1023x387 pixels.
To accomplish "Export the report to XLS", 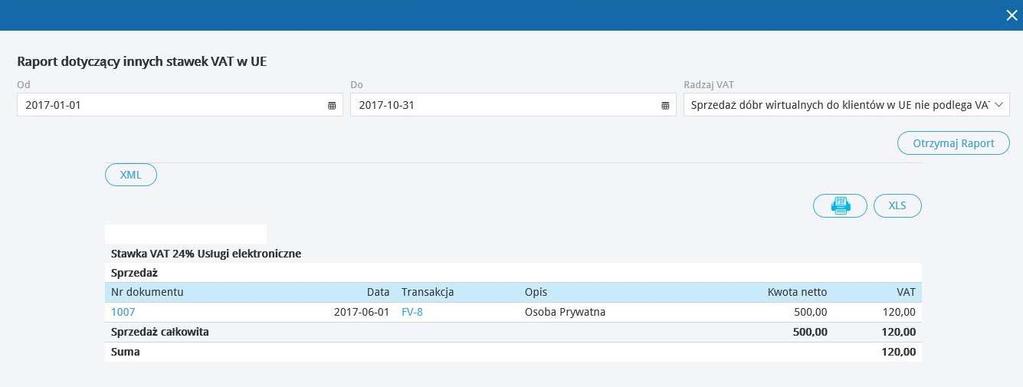I will click(x=897, y=206).
